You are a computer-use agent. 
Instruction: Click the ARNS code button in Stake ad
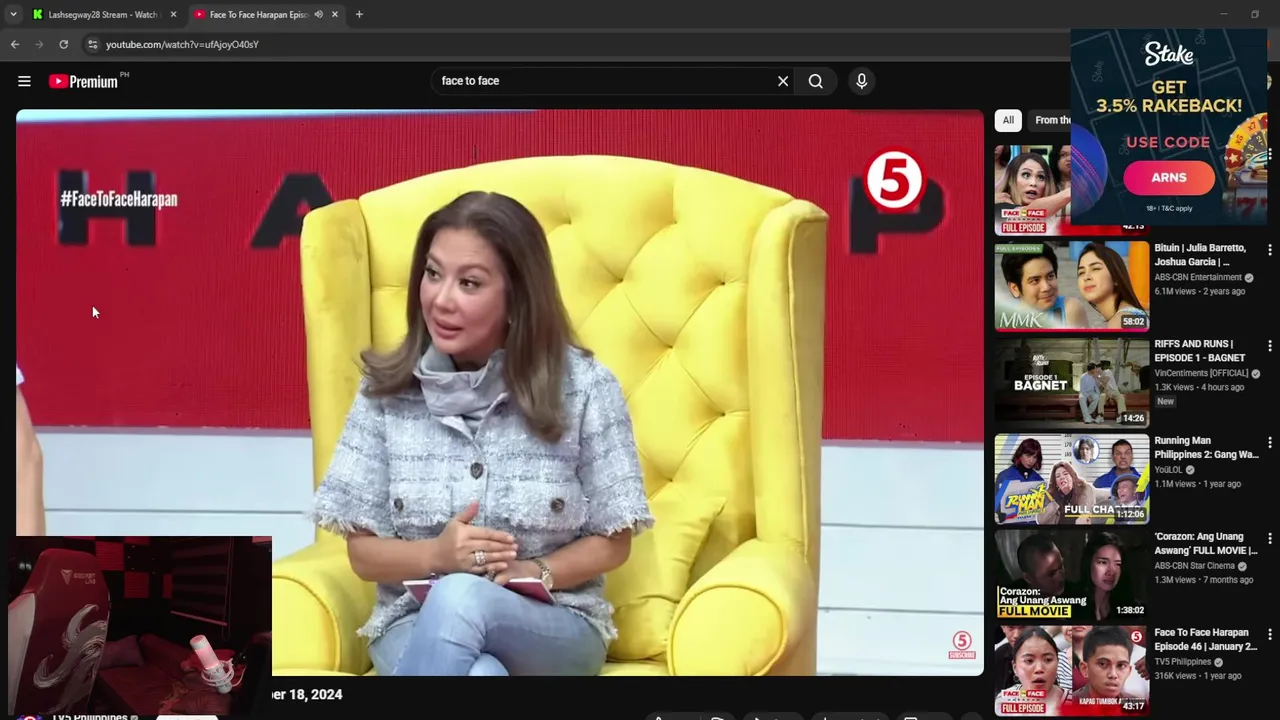click(x=1169, y=178)
